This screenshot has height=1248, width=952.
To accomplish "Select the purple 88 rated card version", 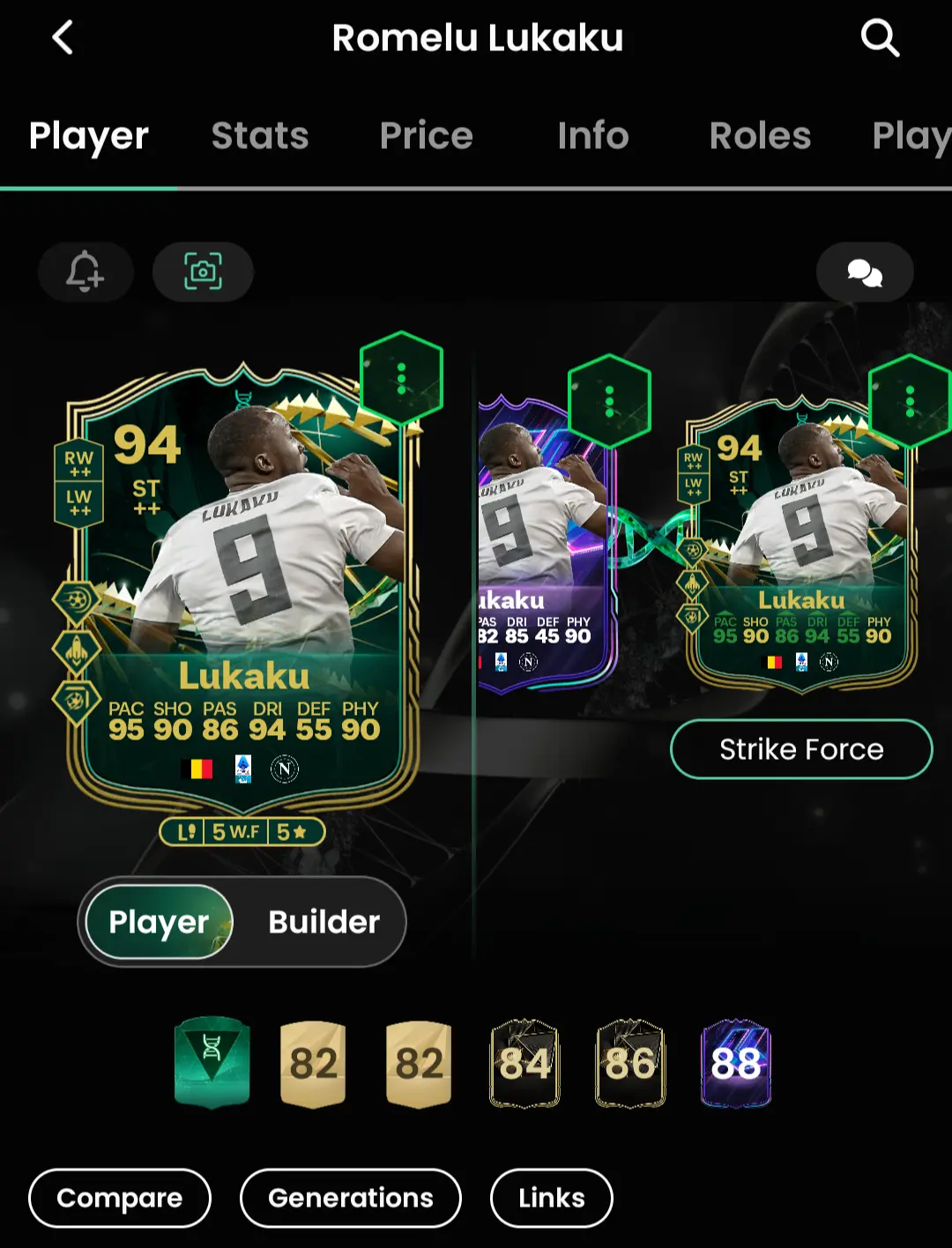I will (x=736, y=1063).
